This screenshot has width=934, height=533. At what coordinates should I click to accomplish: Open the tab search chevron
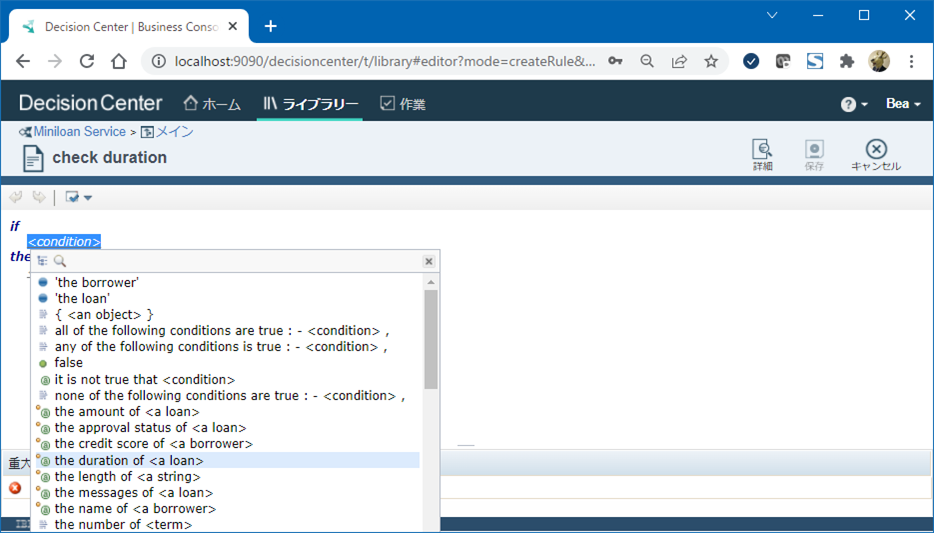[772, 15]
